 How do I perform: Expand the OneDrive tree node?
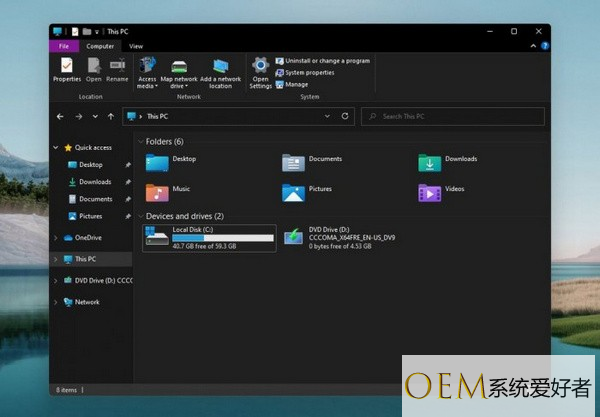(56, 238)
